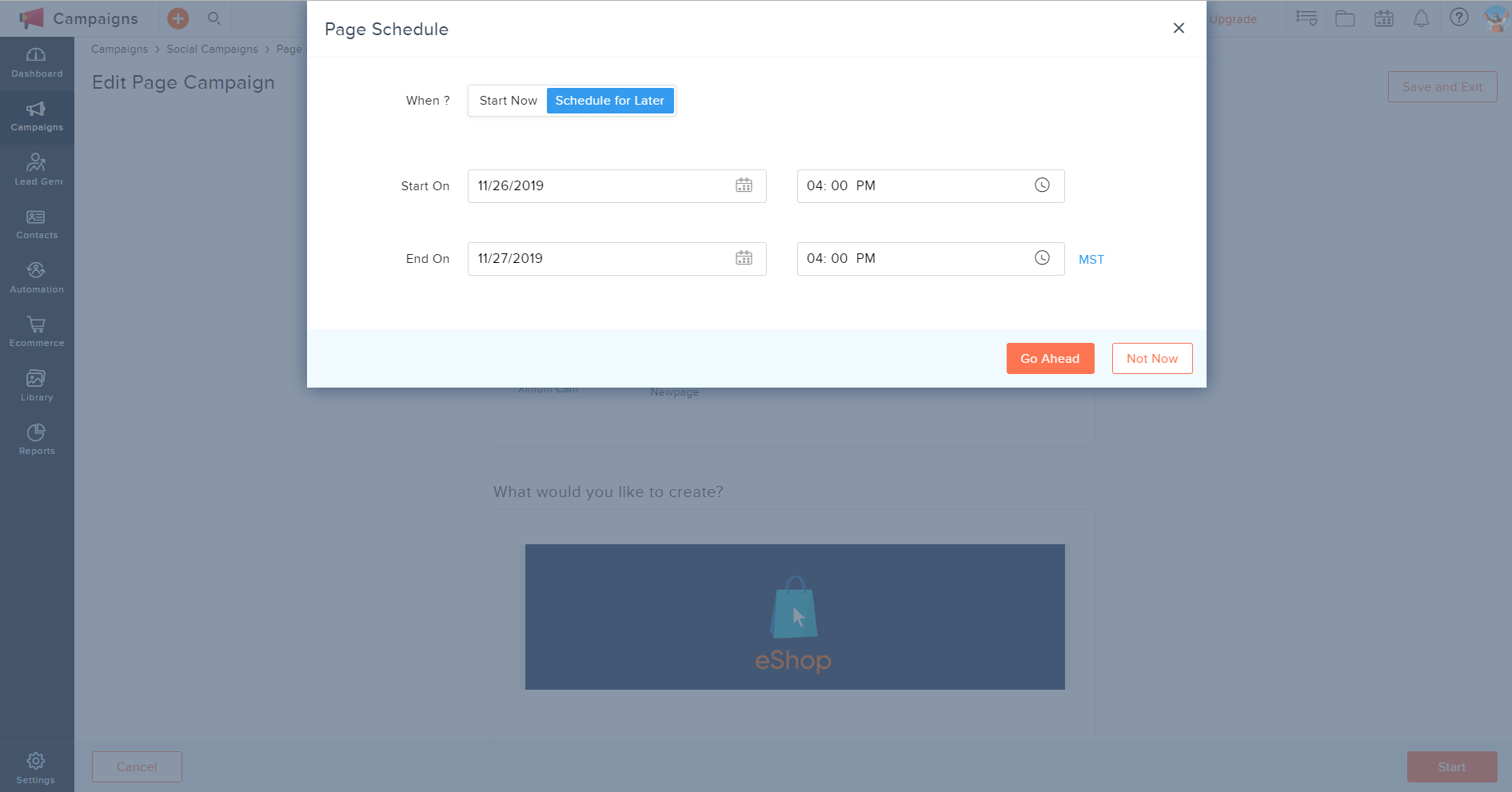Click the Campaigns megaphone logo
1512x792 pixels.
coord(31,18)
